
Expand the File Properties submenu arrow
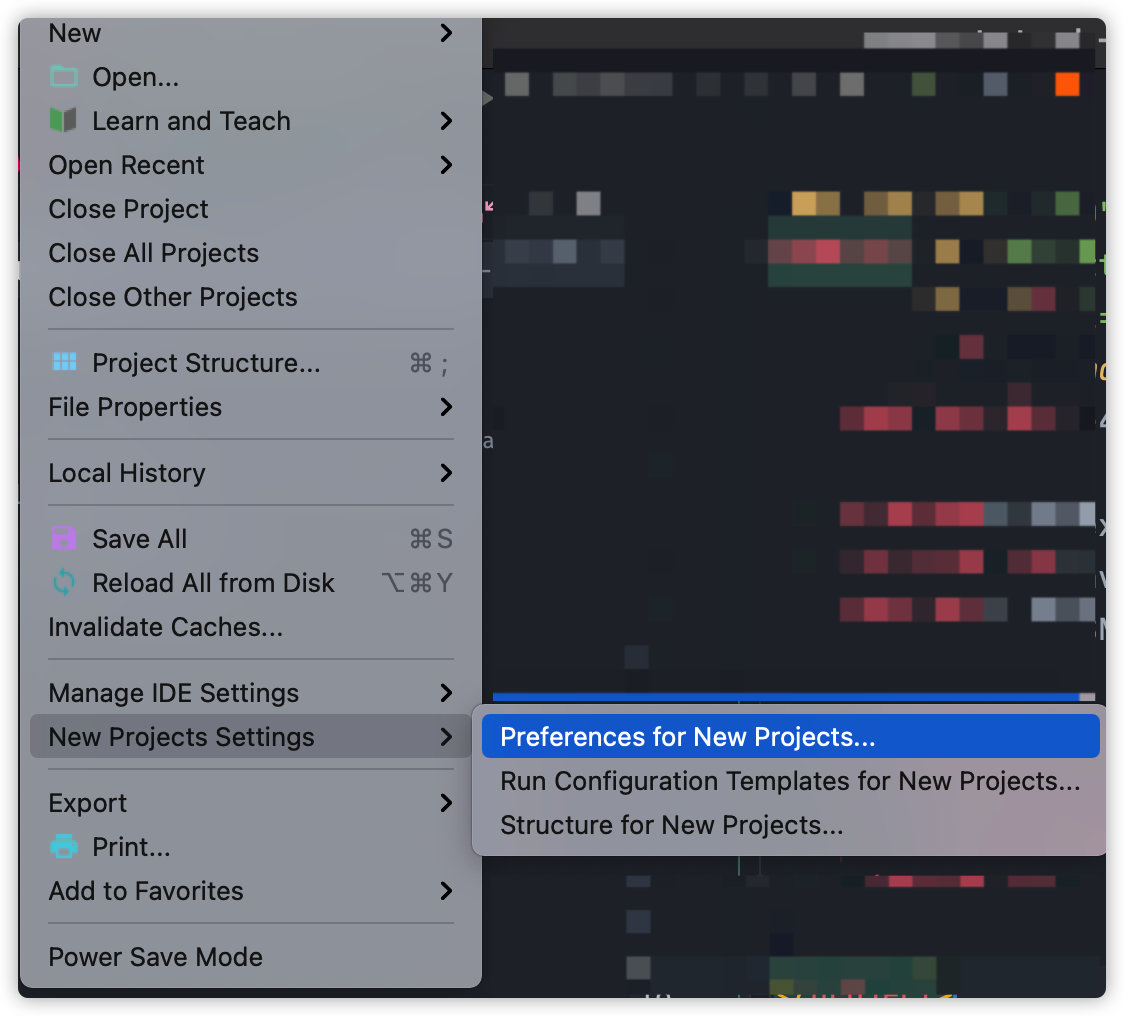pos(446,407)
